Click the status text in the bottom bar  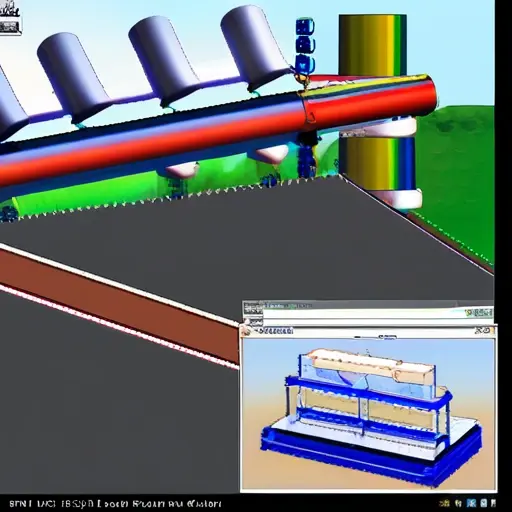click(115, 503)
